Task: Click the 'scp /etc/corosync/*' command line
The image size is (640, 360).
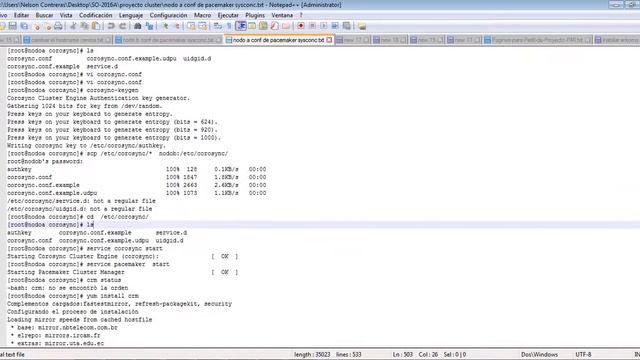Action: pyautogui.click(x=118, y=154)
